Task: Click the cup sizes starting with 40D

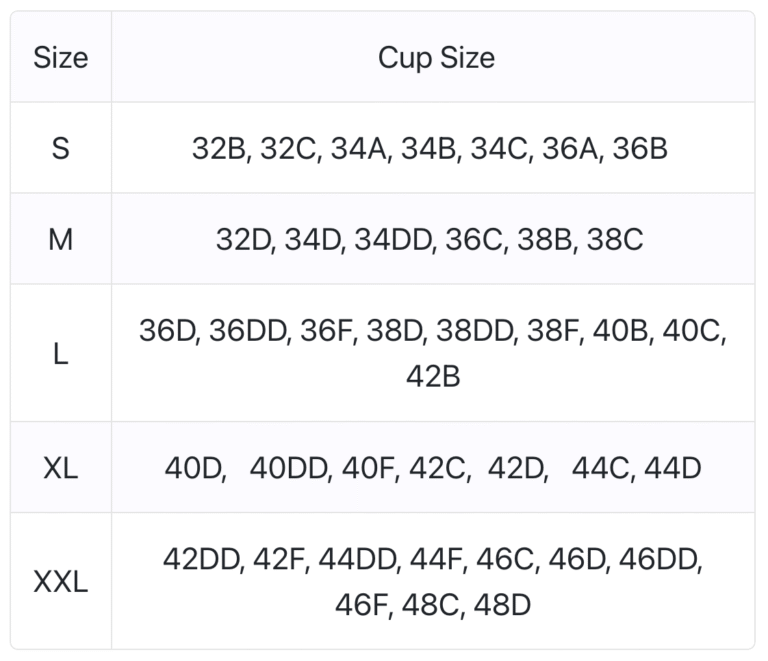Action: coord(433,467)
